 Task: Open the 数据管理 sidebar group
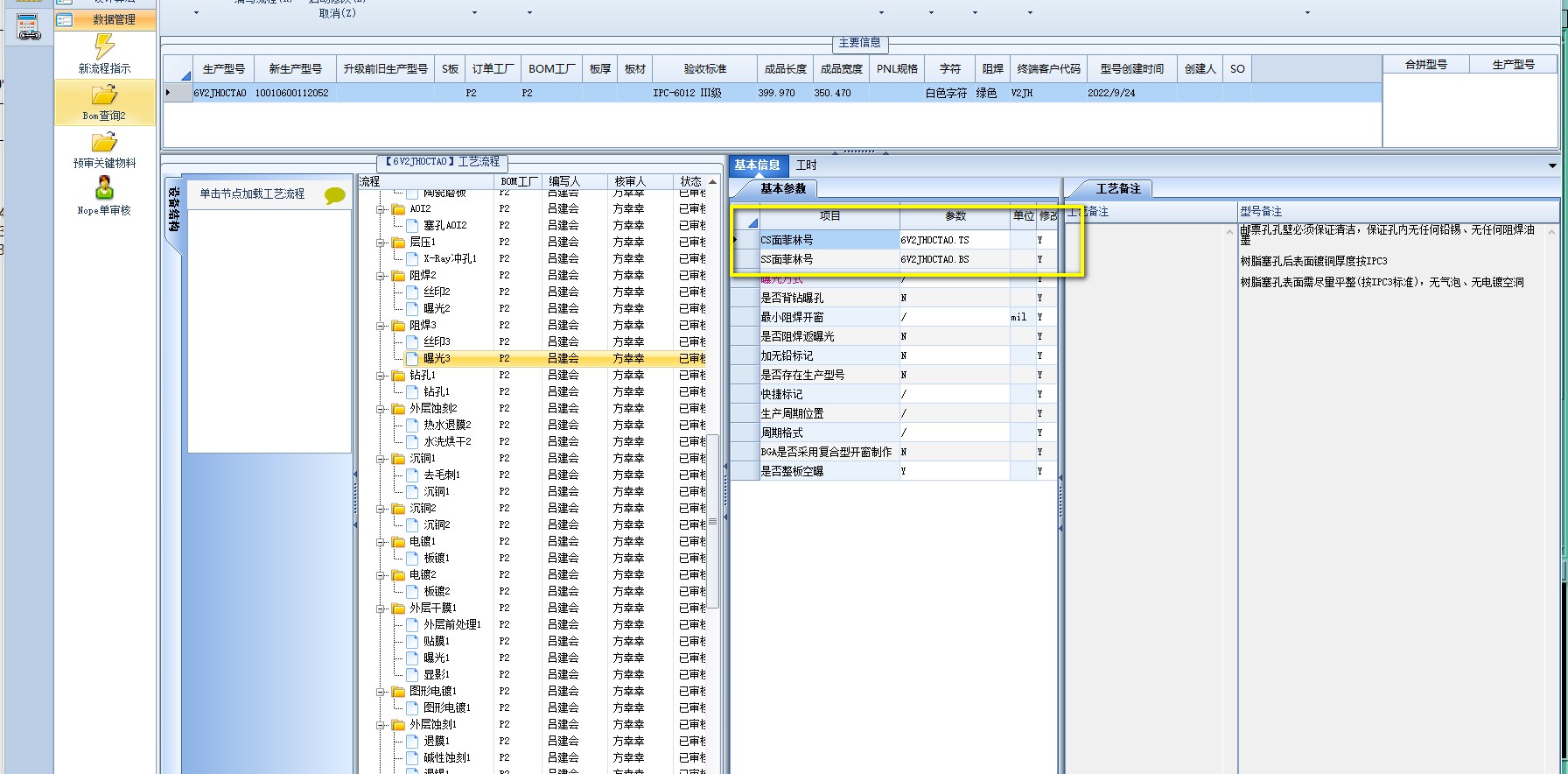pyautogui.click(x=105, y=19)
